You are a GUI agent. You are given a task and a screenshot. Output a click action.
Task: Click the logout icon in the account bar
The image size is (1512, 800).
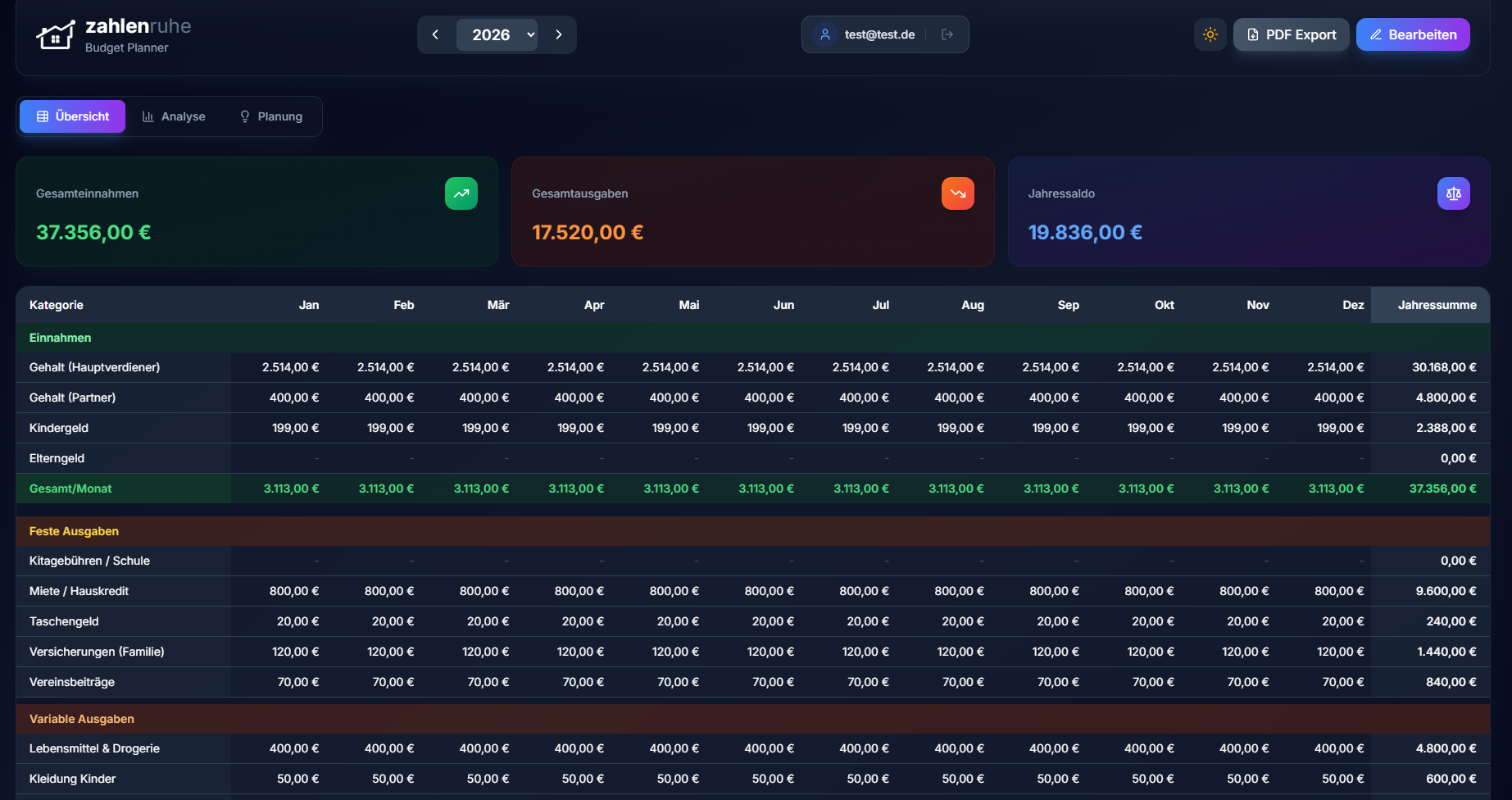tap(947, 34)
